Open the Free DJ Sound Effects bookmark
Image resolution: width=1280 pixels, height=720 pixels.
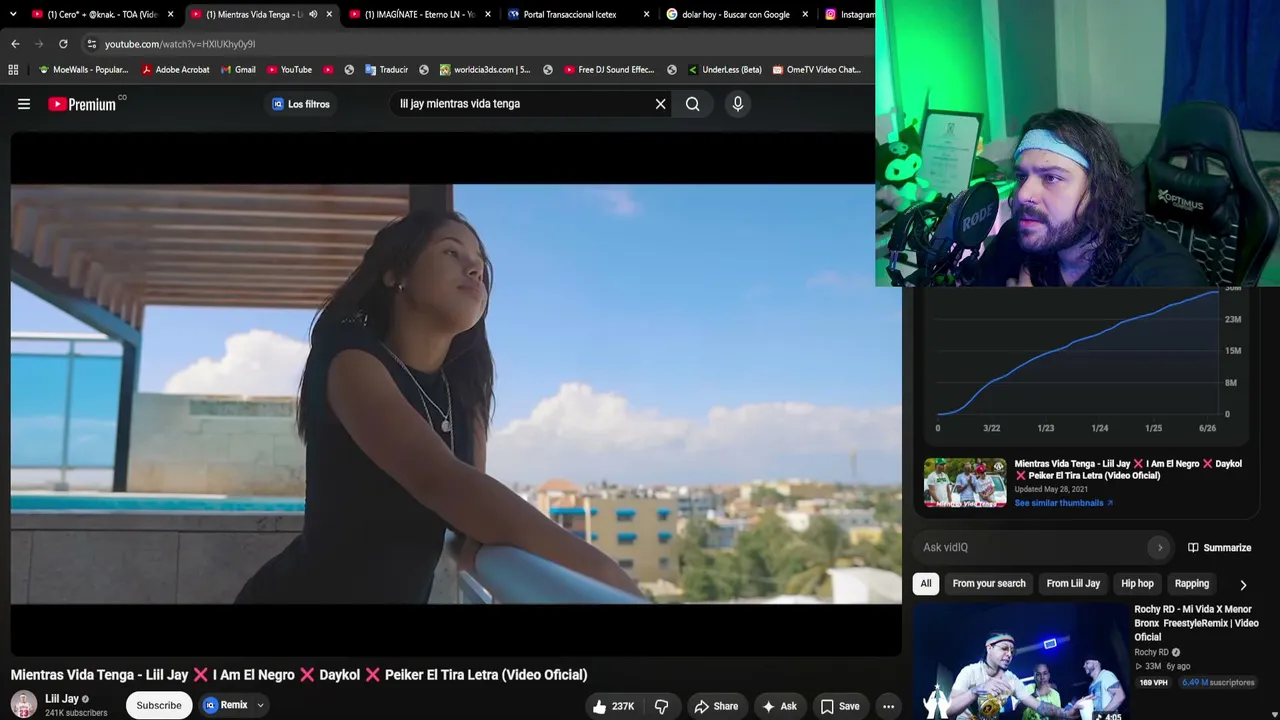[609, 70]
